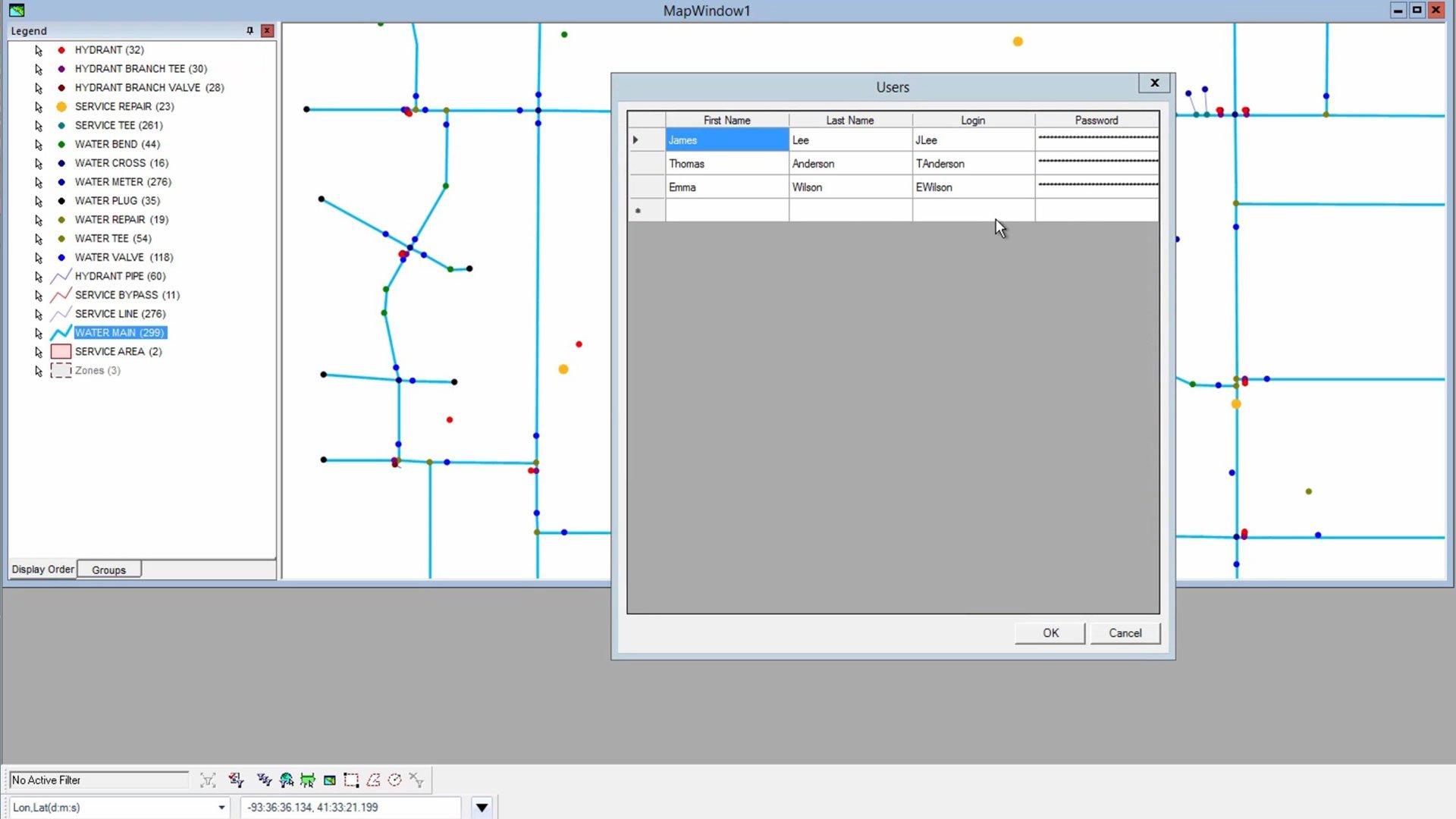Click the SERVICE BYPASS red line symbol
Viewport: 1456px width, 819px height.
(x=61, y=295)
